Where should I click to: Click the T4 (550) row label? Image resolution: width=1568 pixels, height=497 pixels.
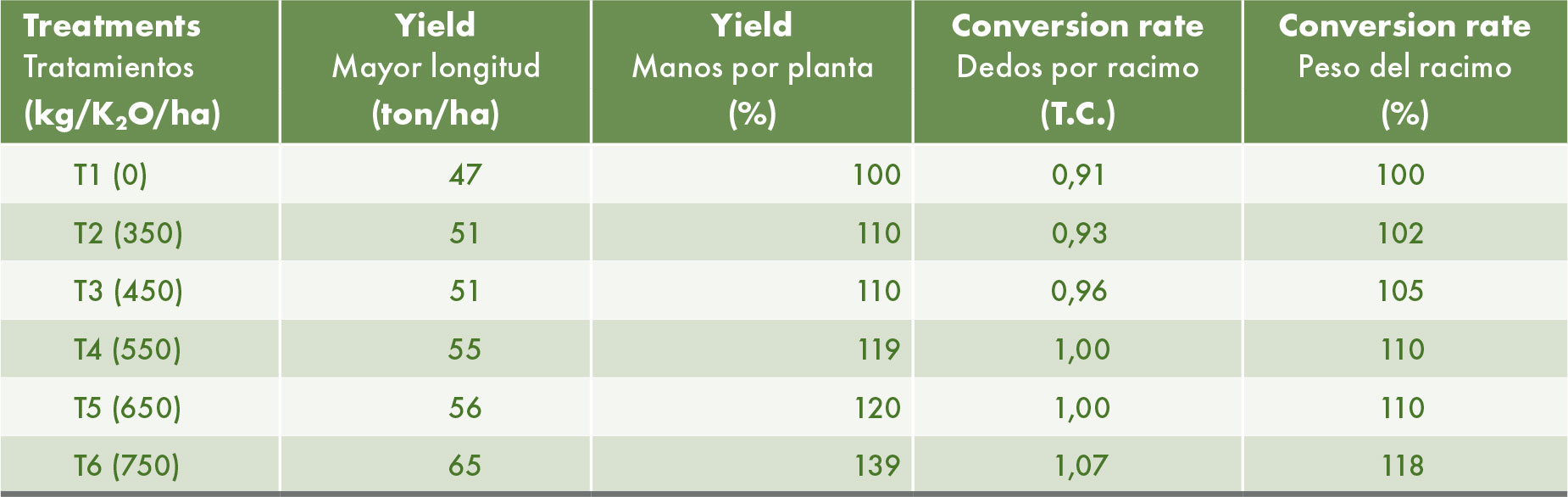coord(127,349)
